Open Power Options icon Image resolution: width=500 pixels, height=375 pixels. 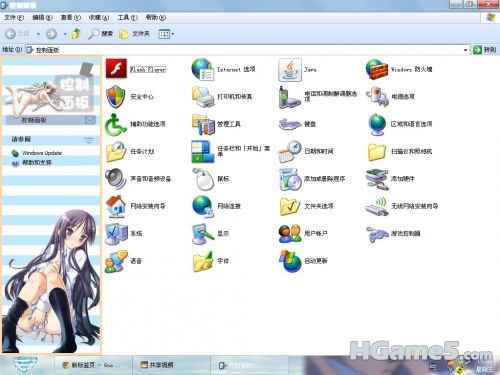click(377, 97)
